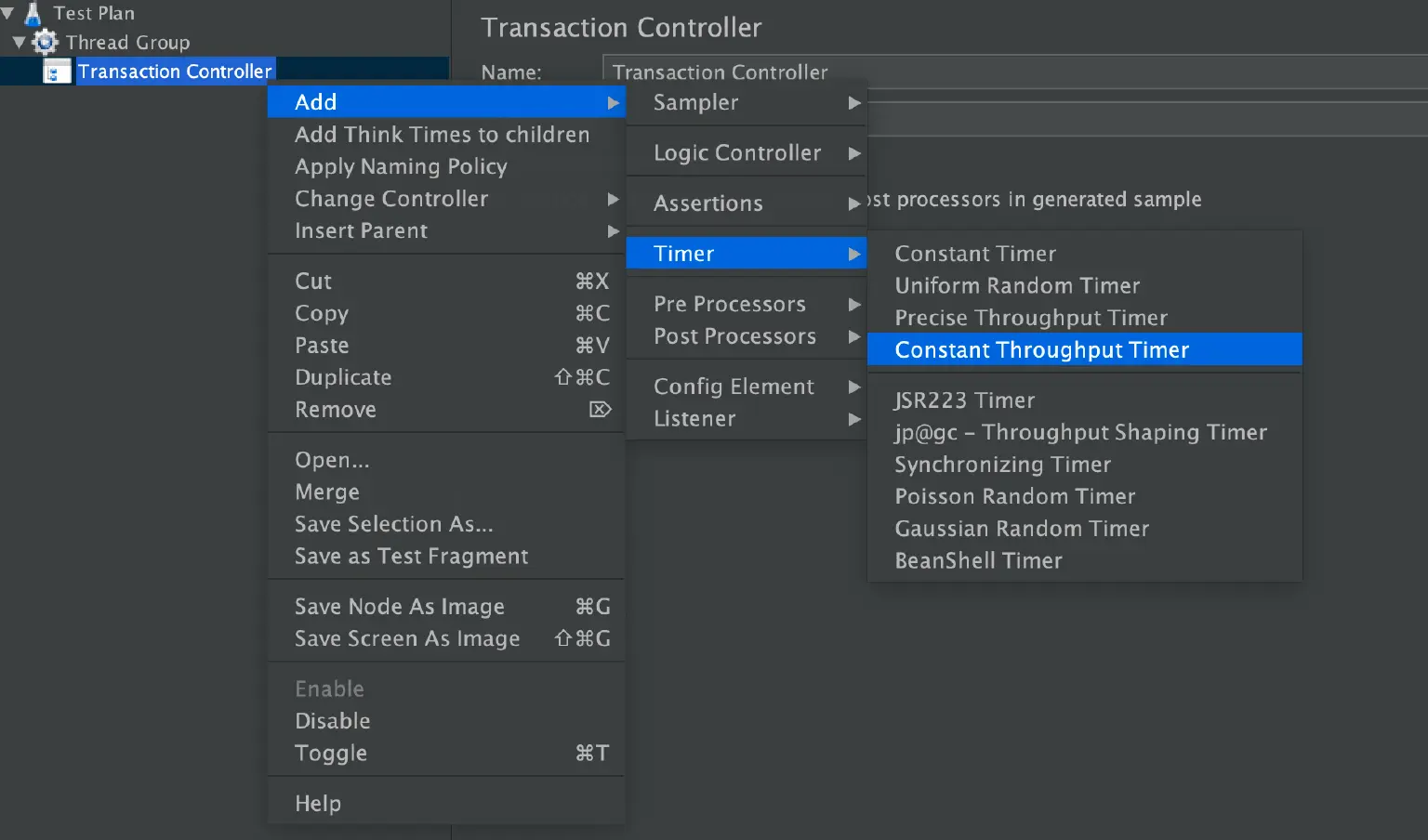Choose the Toggle command
Image resolution: width=1428 pixels, height=840 pixels.
[330, 753]
